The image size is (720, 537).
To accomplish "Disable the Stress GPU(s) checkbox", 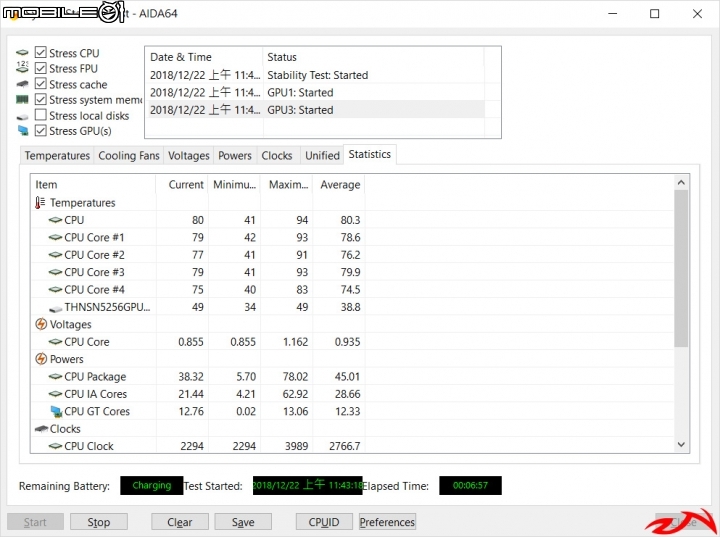I will [x=41, y=130].
